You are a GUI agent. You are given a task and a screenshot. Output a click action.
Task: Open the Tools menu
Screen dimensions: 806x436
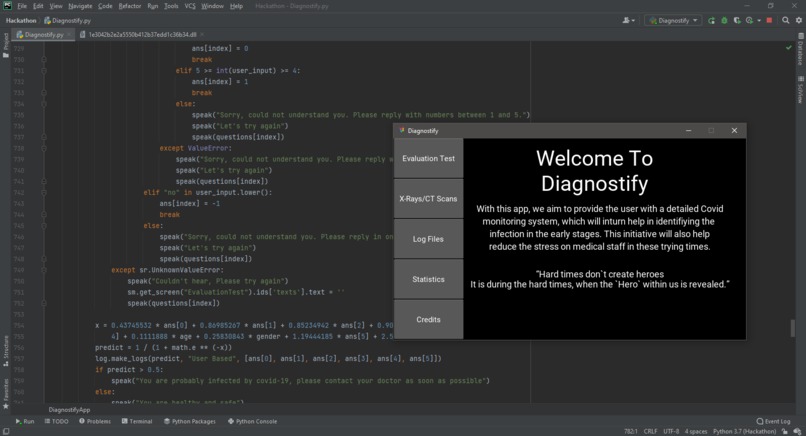click(171, 6)
